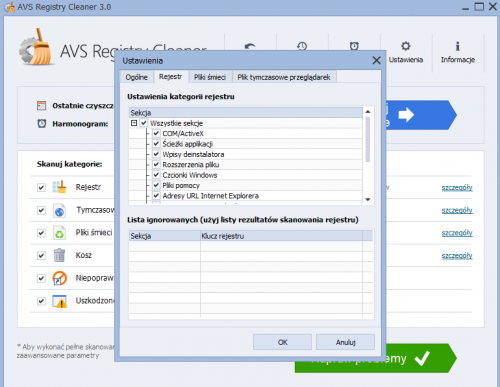Click the AVS Registry Cleaner broom logo
Screen dimensions: 500x387
click(x=36, y=47)
